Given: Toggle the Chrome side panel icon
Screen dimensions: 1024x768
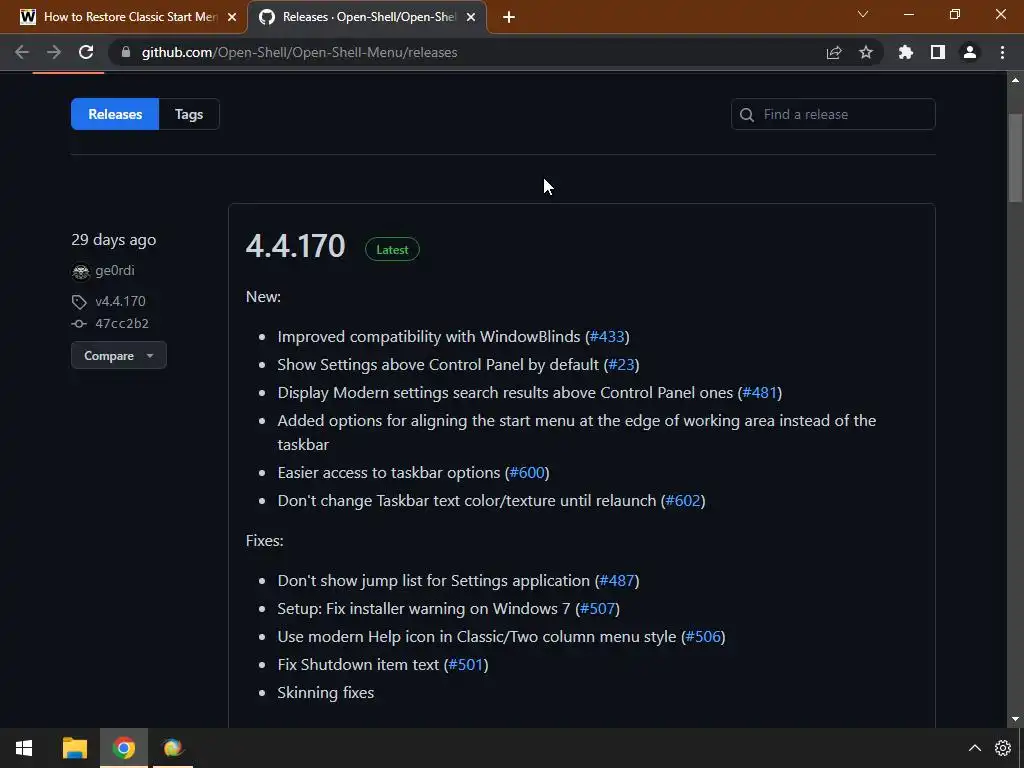Looking at the screenshot, I should [x=938, y=52].
